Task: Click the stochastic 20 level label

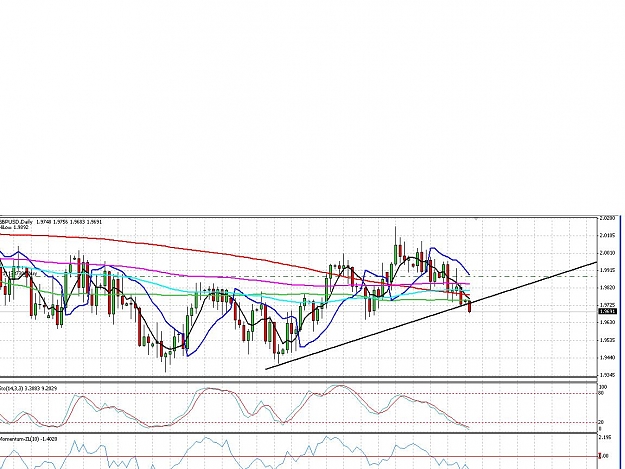Action: point(602,422)
